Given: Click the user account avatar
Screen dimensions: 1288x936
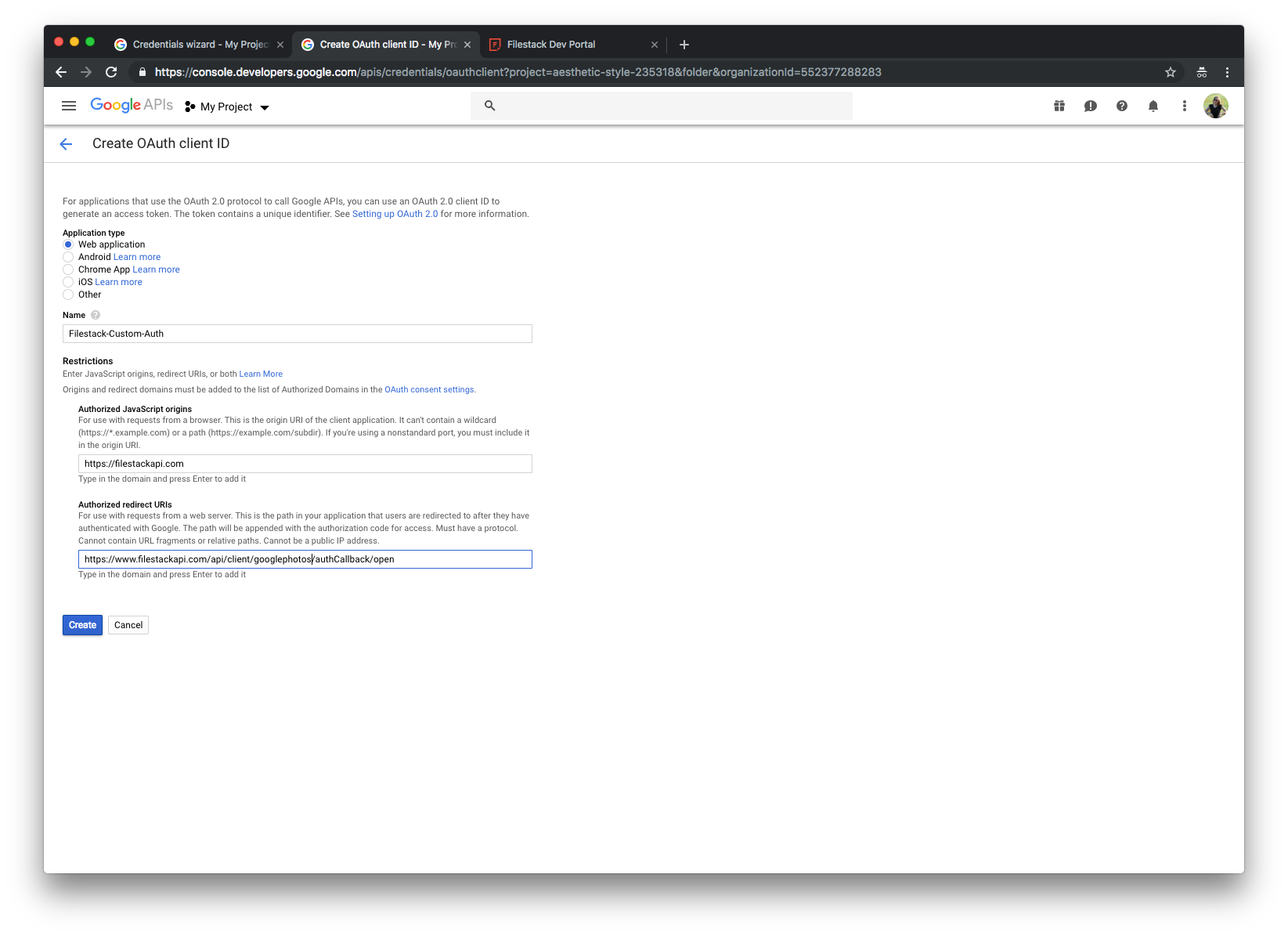Looking at the screenshot, I should (1216, 106).
